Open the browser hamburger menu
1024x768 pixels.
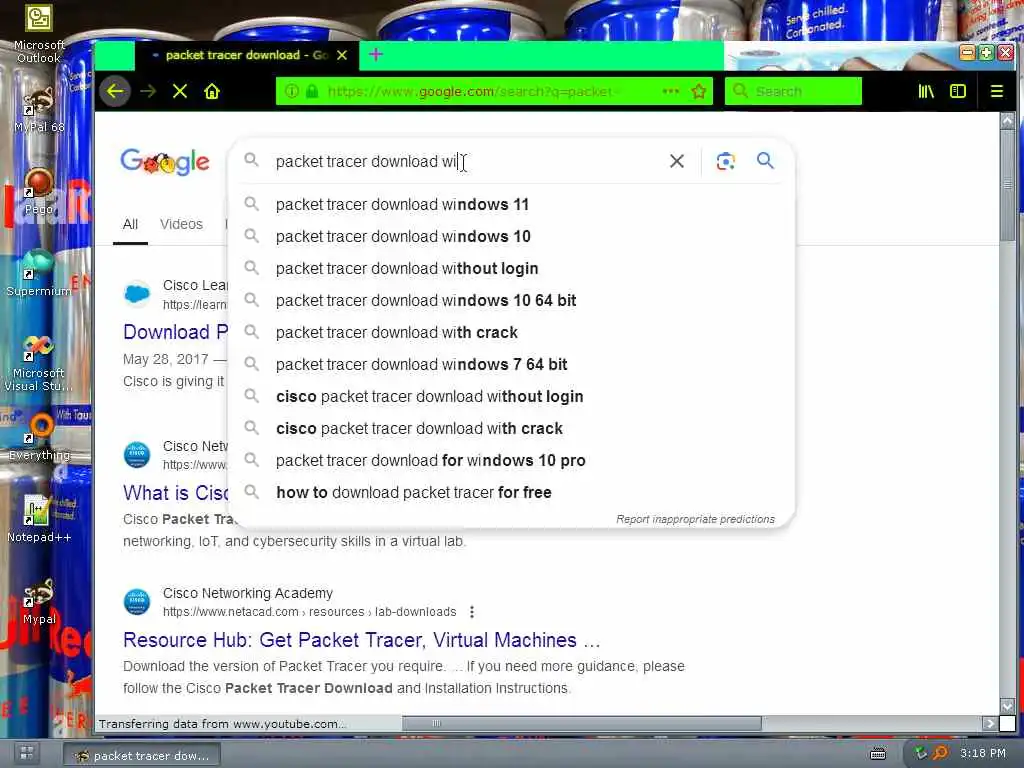coord(997,91)
